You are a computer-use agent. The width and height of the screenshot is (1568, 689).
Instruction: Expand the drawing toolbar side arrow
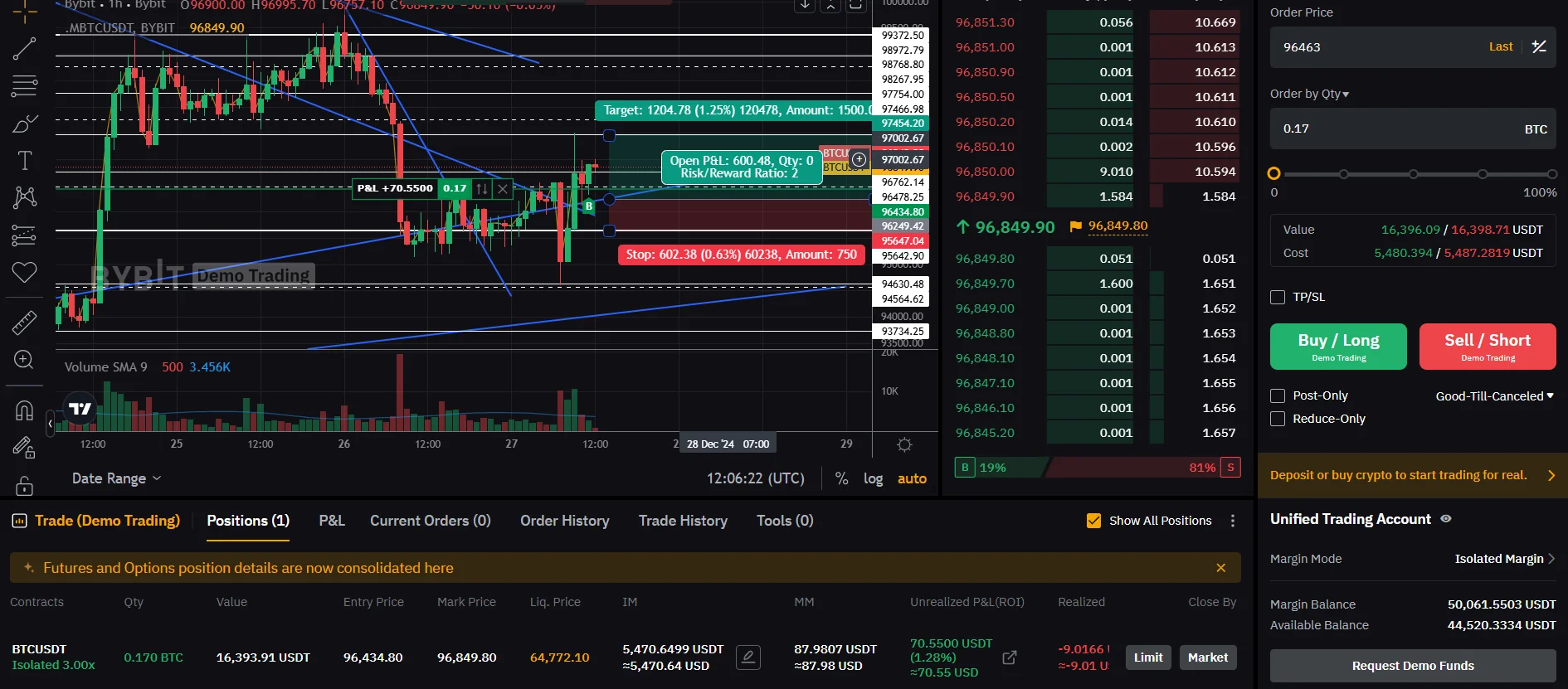[50, 424]
